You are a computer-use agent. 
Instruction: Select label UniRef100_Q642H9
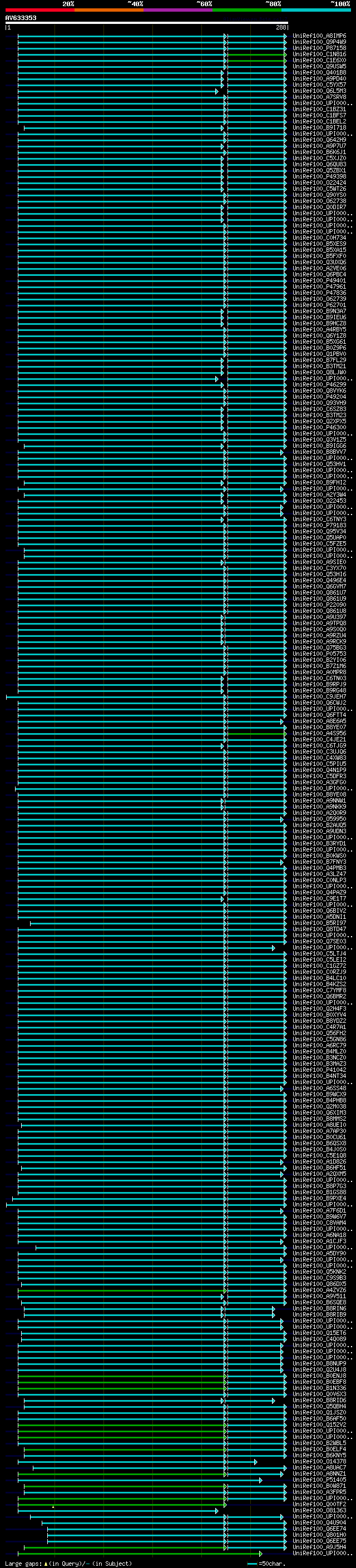[319, 140]
